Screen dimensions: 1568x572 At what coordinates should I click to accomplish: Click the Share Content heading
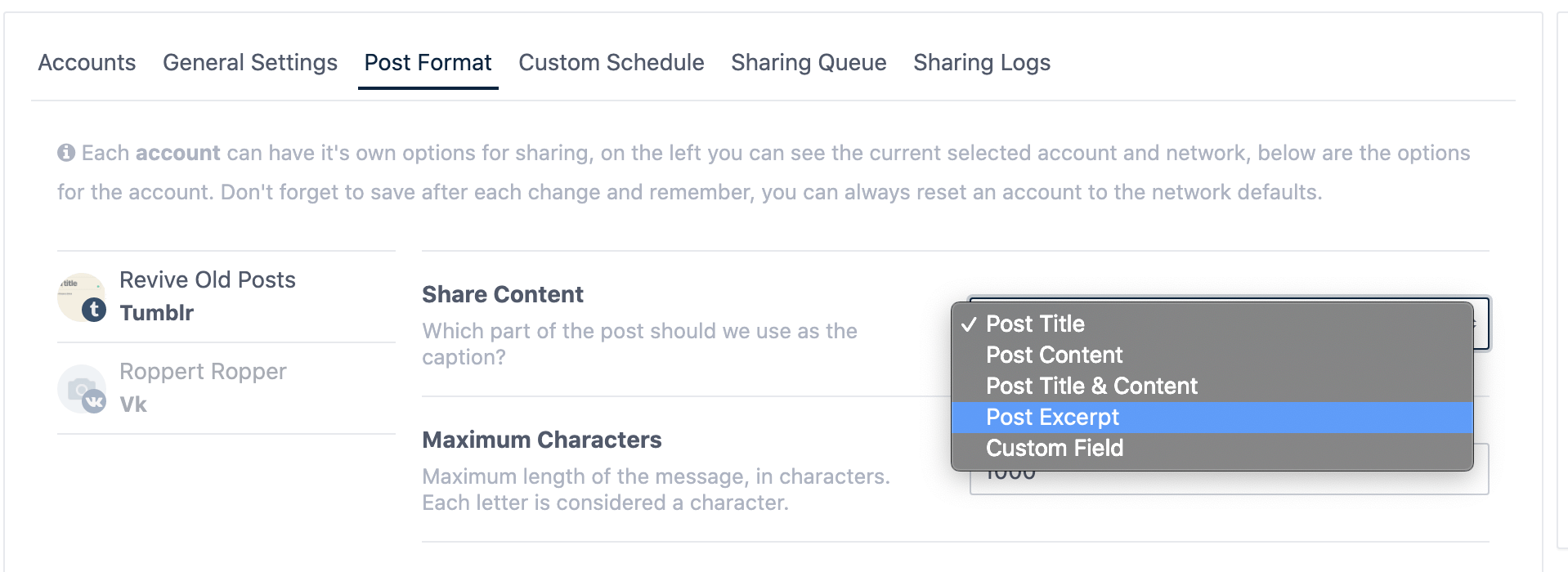[x=502, y=295]
